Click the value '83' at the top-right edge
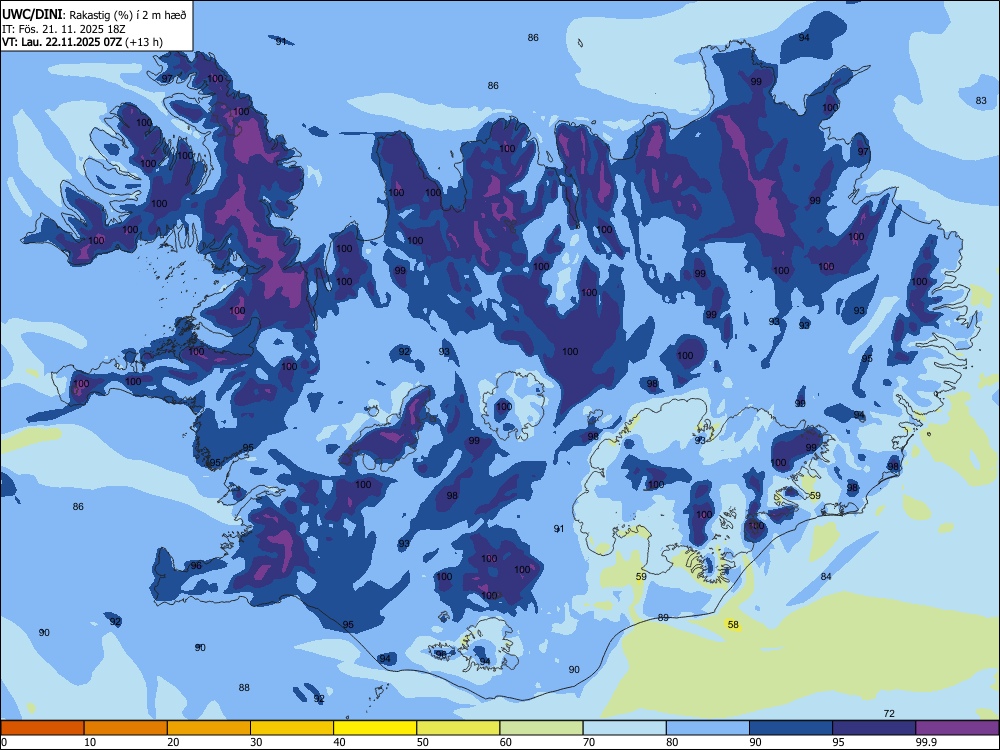The height and width of the screenshot is (750, 1000). pos(982,101)
